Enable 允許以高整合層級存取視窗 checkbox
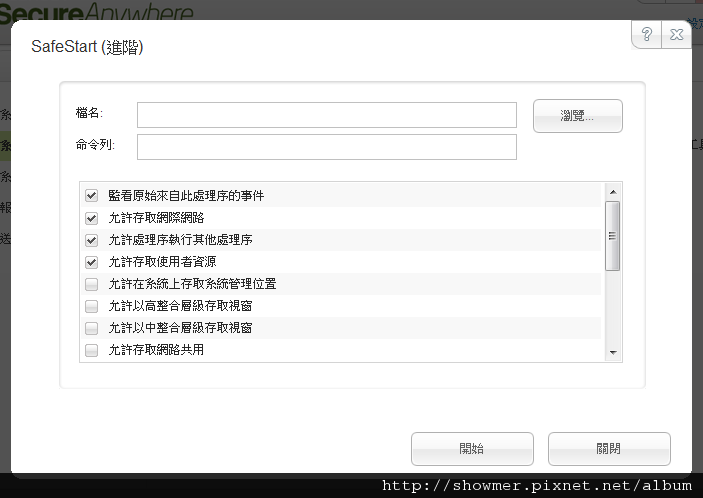703x498 pixels. [91, 306]
